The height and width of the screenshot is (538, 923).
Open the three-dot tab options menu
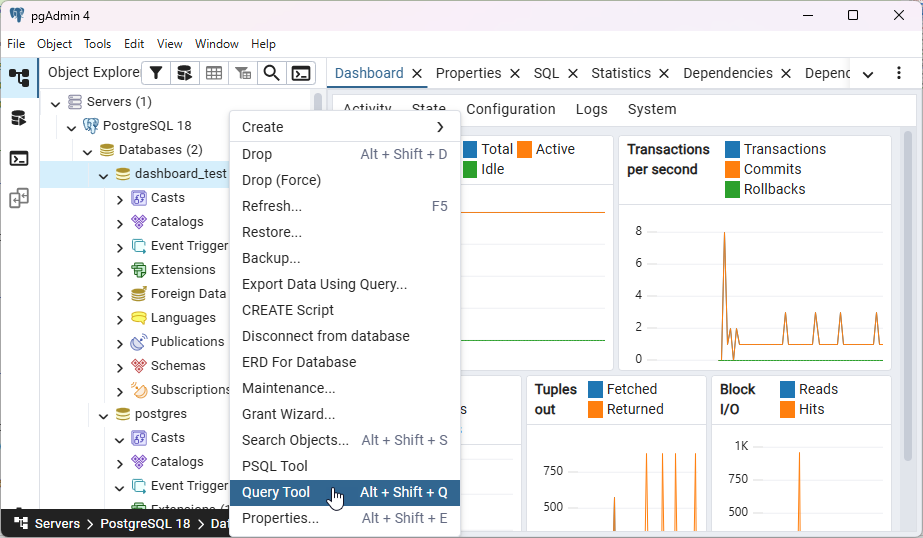click(898, 73)
